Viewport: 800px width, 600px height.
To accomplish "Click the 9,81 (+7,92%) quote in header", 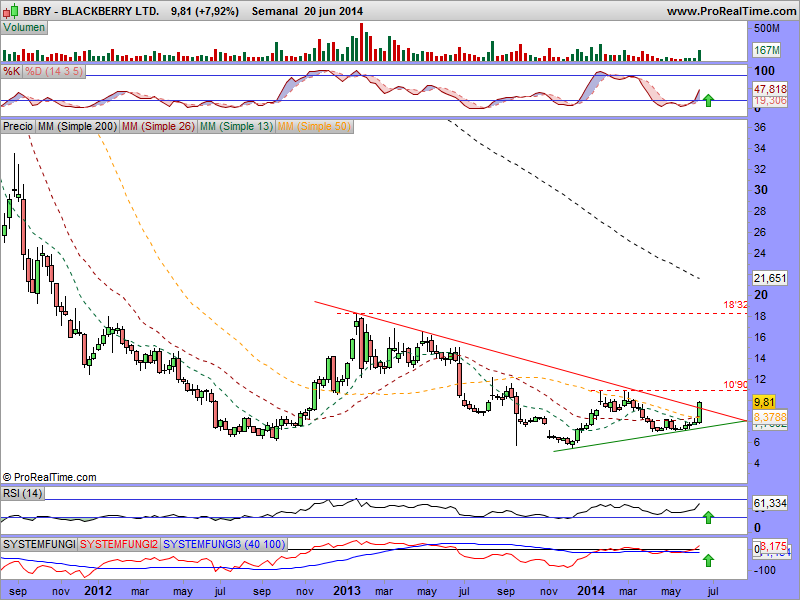I will click(x=205, y=11).
